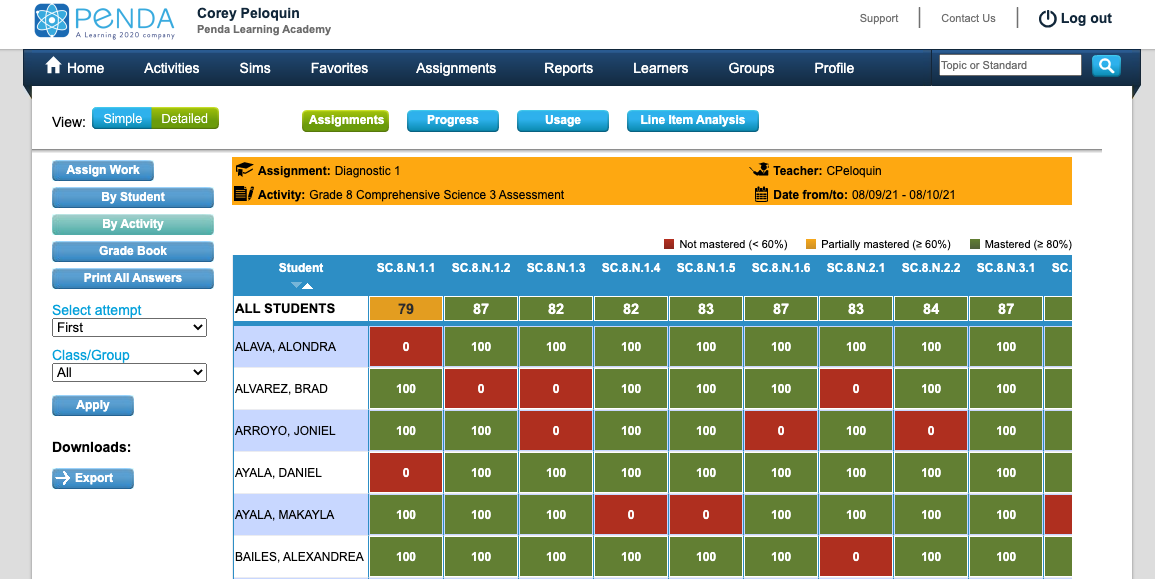1155x579 pixels.
Task: Click the orange 79 score cell for ALL STUDENTS
Action: (x=406, y=309)
